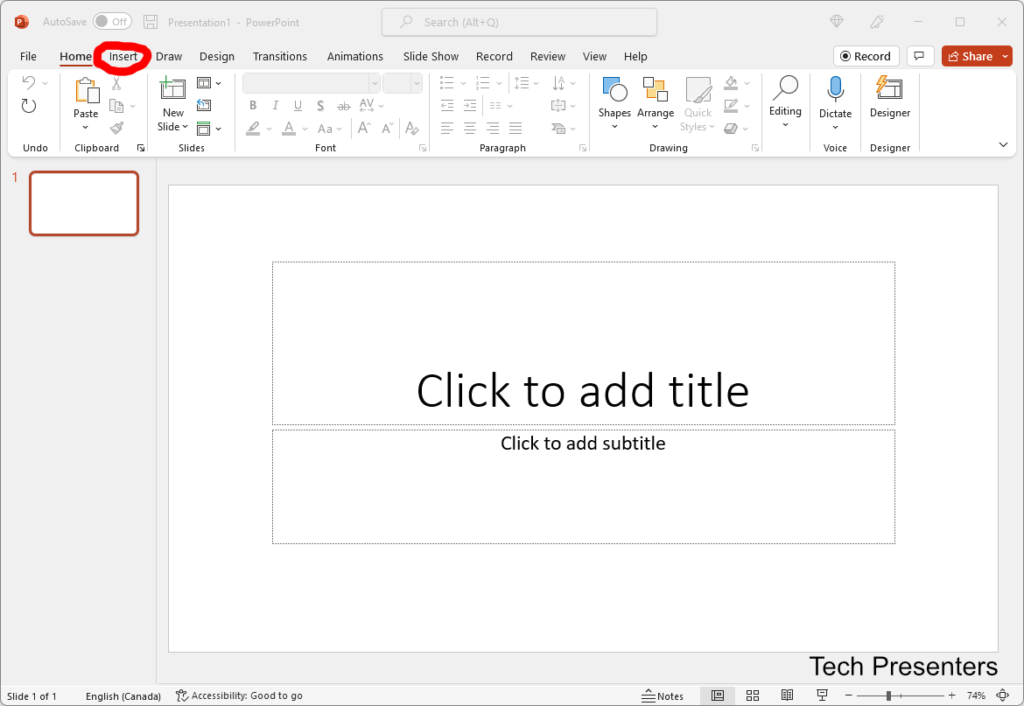Select slide 1 thumbnail
The image size is (1024, 706).
click(84, 203)
